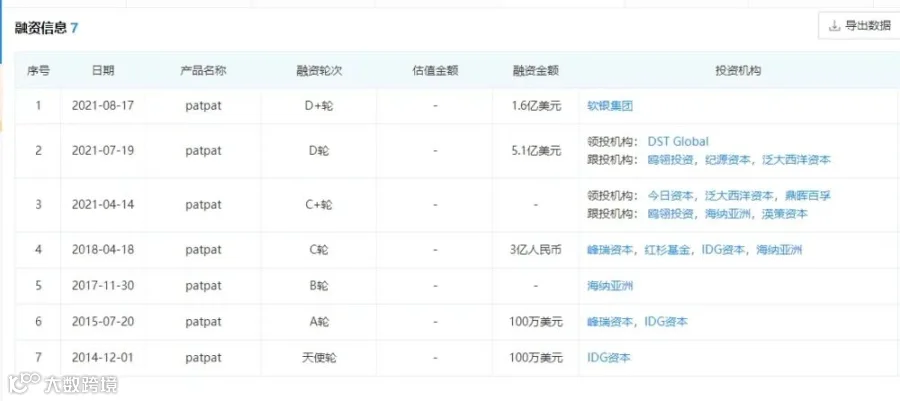Image resolution: width=900 pixels, height=401 pixels.
Task: Click the A轮 funding round cell
Action: click(319, 322)
